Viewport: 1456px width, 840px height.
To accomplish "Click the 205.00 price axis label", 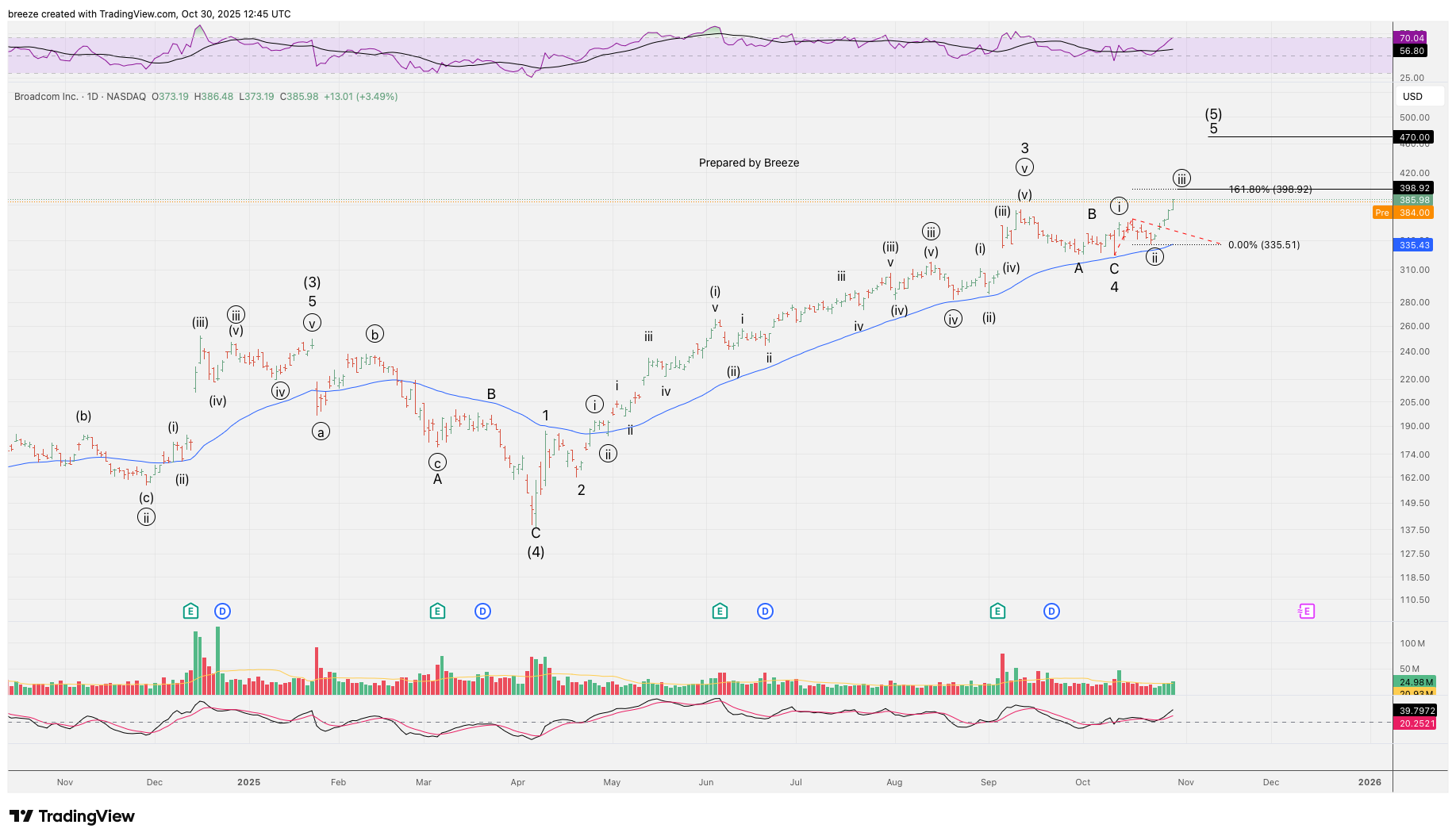I will click(x=1415, y=402).
